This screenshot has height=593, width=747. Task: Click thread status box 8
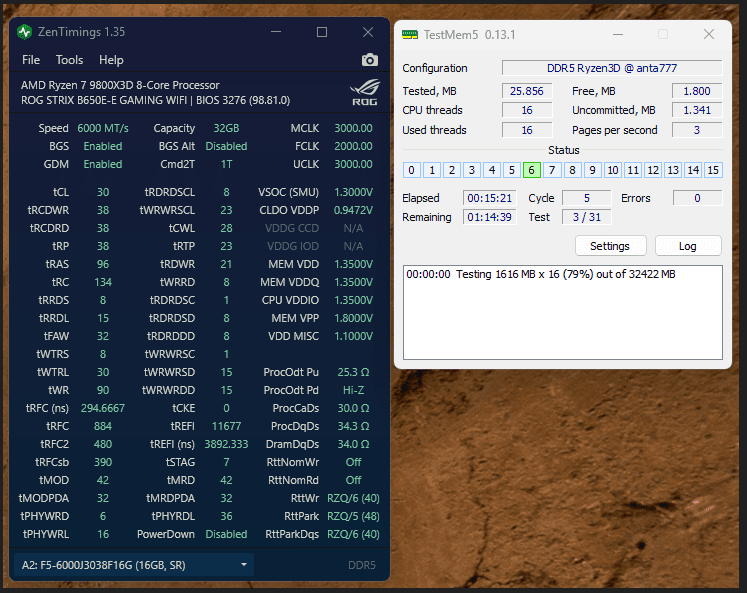click(572, 170)
